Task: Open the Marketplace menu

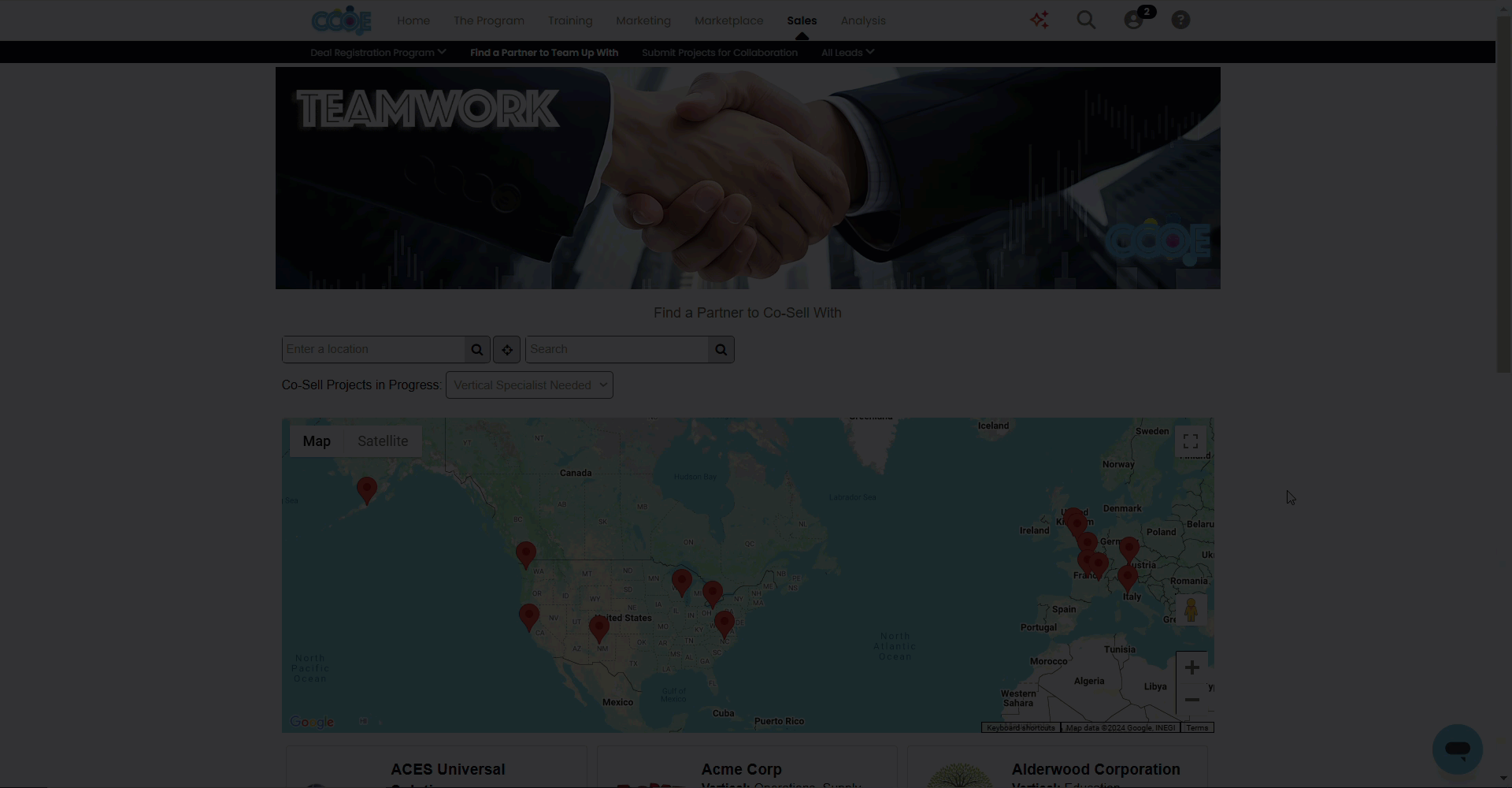Action: 728,20
